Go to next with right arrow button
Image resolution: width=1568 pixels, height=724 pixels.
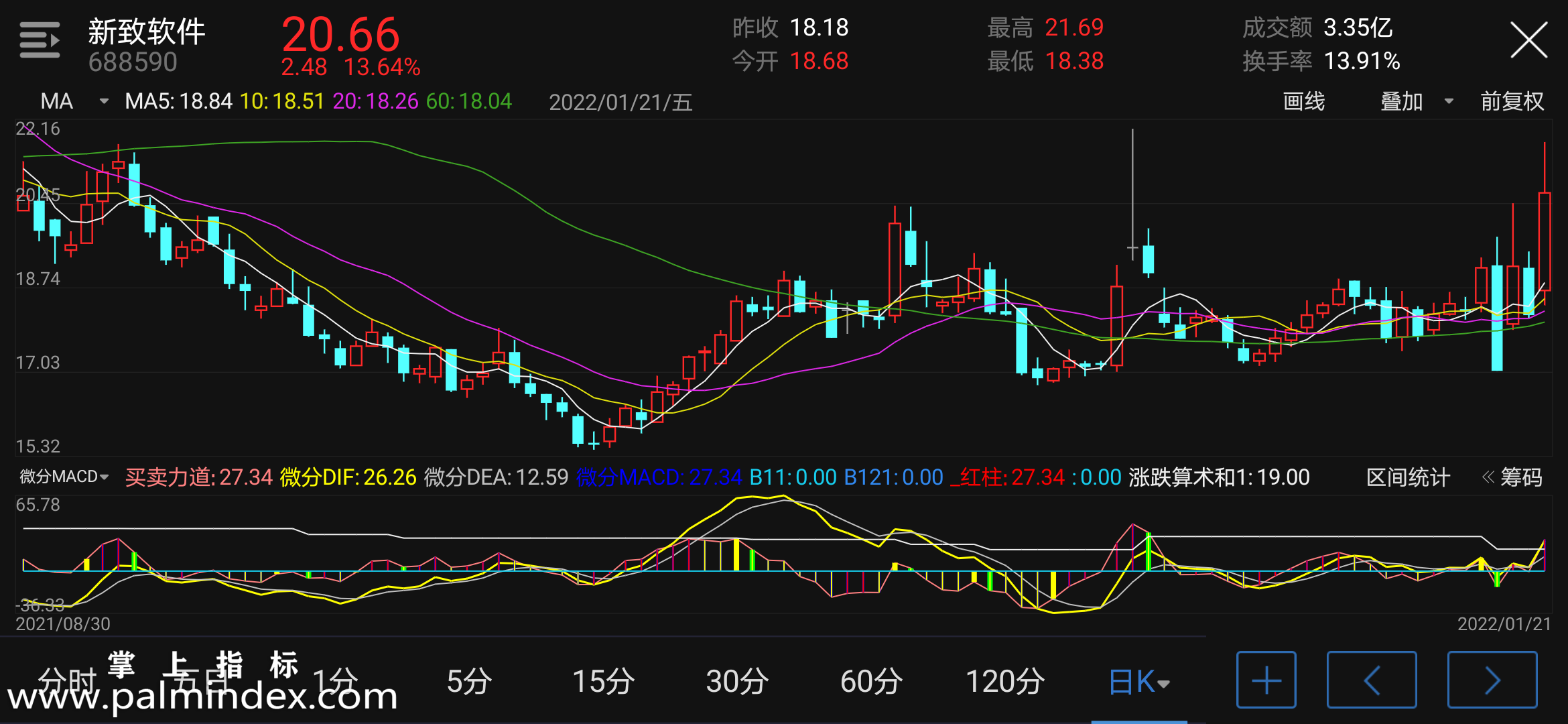click(x=1492, y=680)
